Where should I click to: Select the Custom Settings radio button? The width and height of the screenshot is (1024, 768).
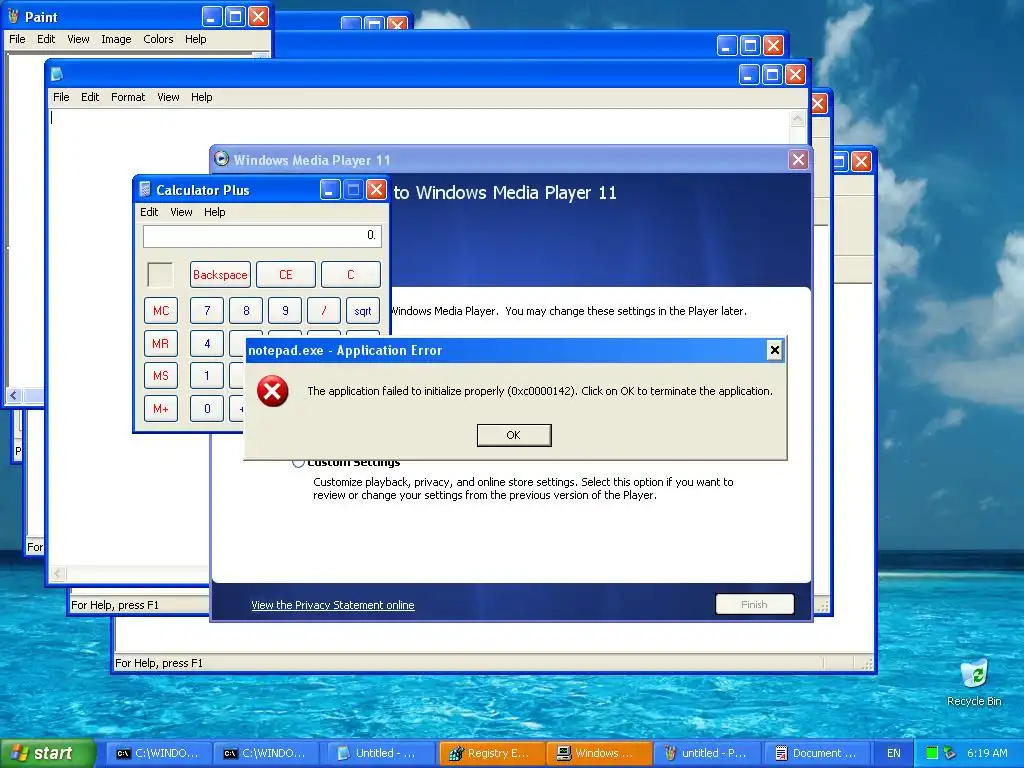click(298, 462)
